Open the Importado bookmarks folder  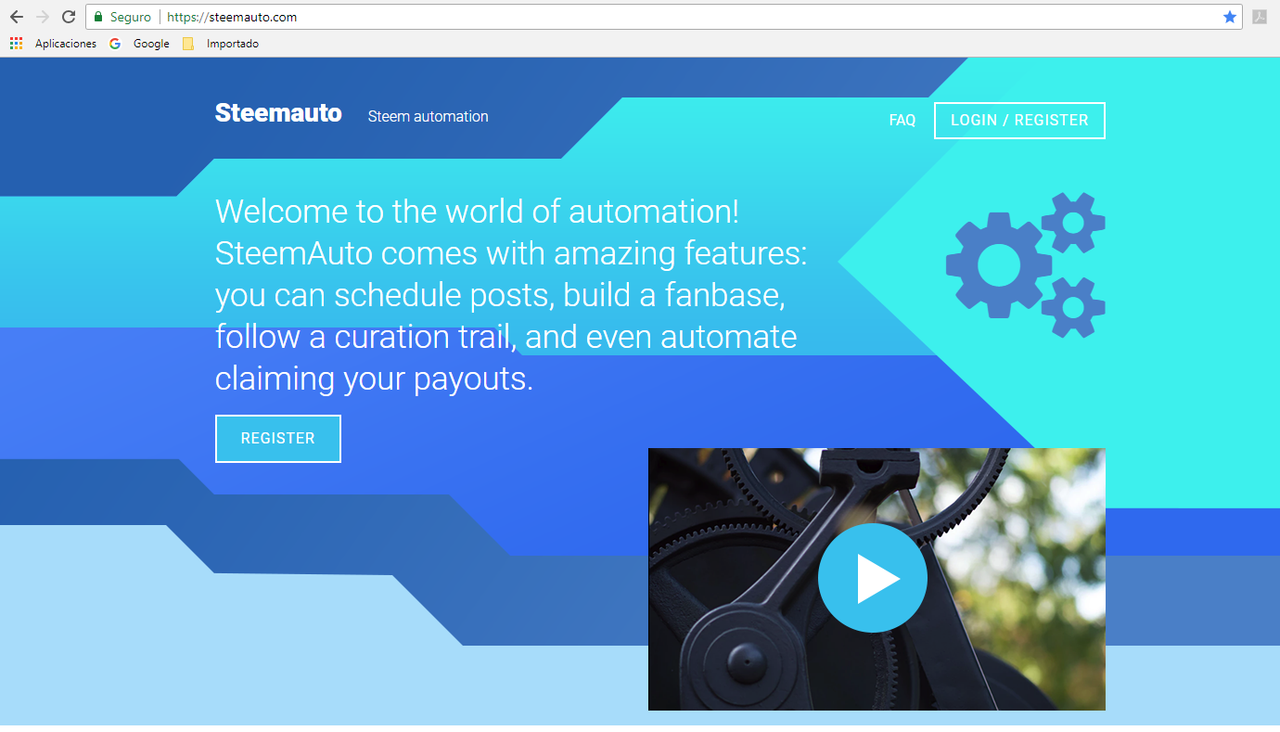click(x=221, y=44)
